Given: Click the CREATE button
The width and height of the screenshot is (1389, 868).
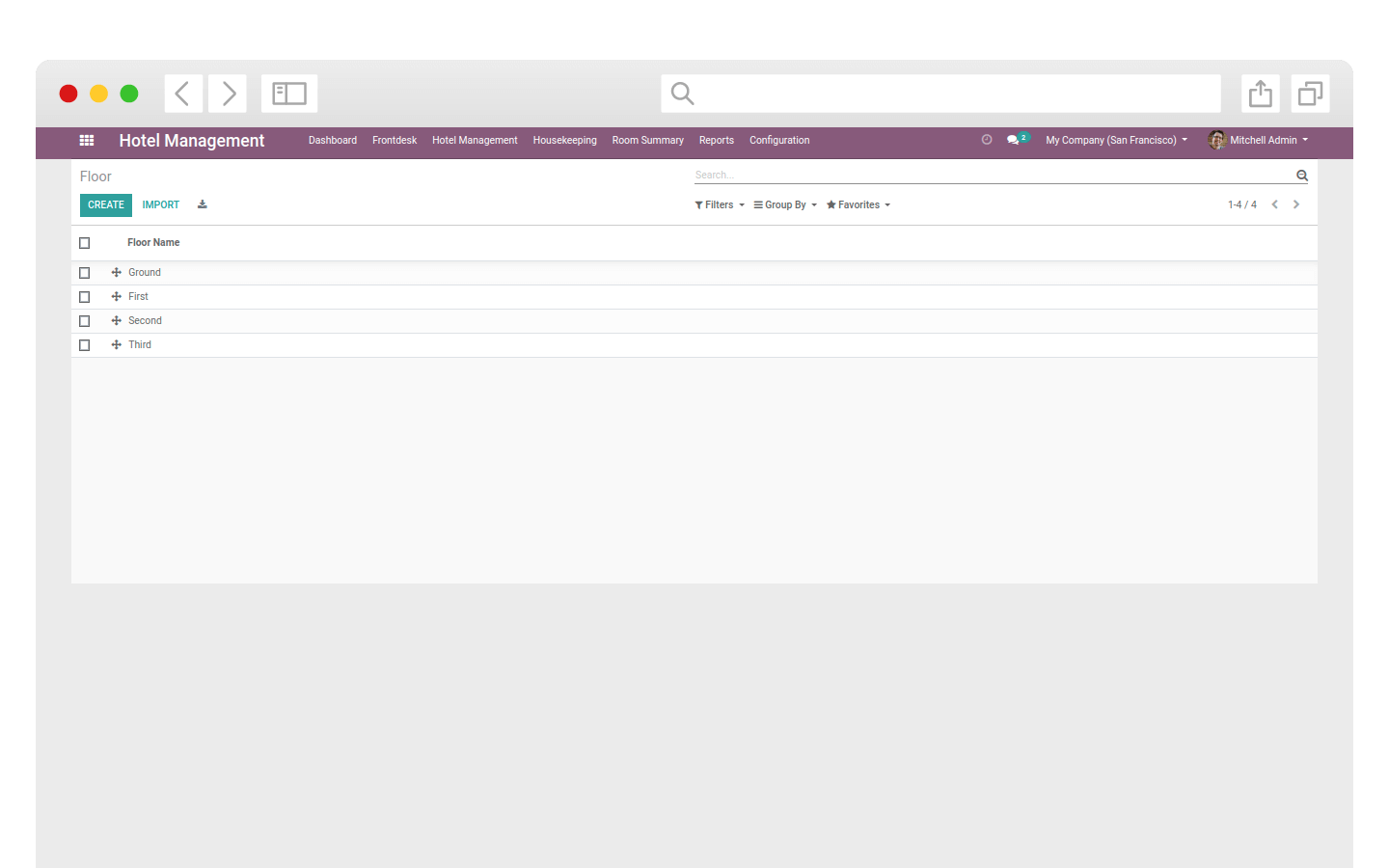Looking at the screenshot, I should click(x=106, y=204).
